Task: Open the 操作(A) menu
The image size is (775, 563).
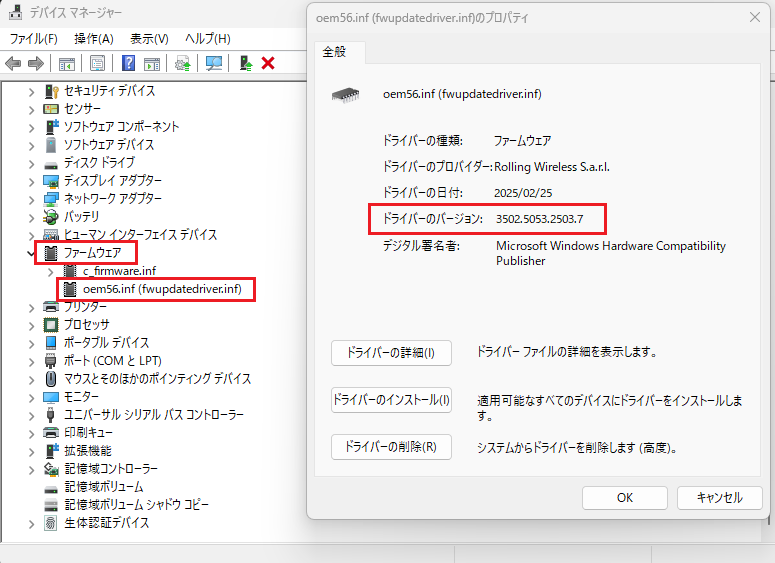Action: (93, 39)
